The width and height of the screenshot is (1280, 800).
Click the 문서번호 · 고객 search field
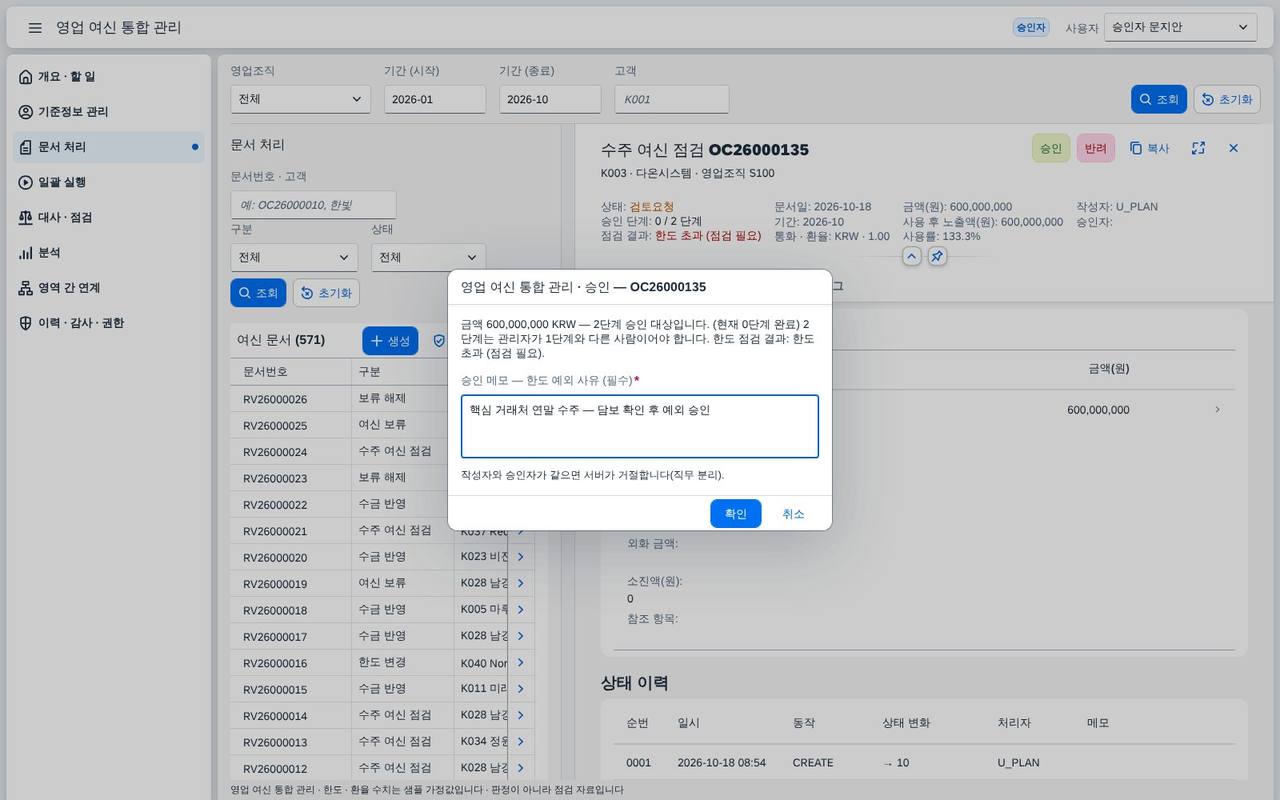313,205
